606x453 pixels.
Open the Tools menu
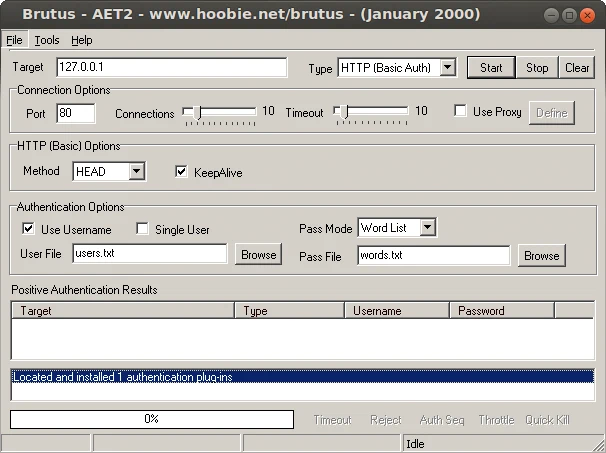[x=47, y=40]
